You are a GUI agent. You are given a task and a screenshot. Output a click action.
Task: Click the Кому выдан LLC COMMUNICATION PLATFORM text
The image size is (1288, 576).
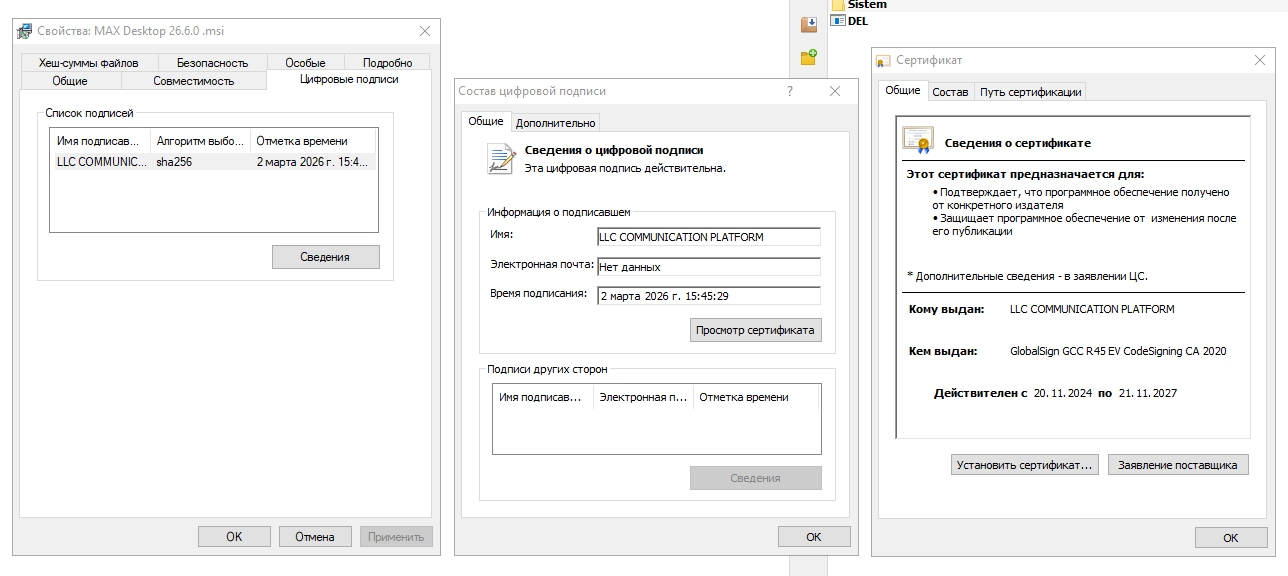pos(1092,309)
